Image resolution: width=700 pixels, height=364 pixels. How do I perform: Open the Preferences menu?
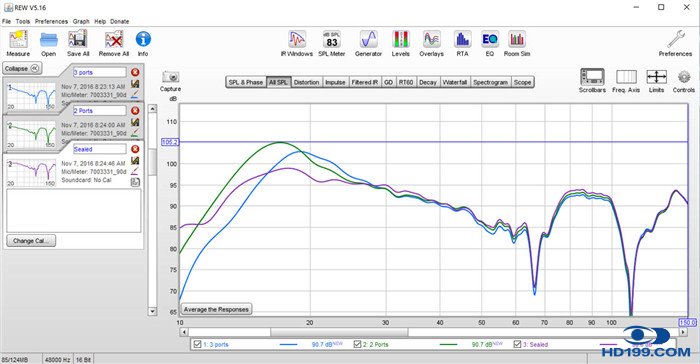coord(51,21)
